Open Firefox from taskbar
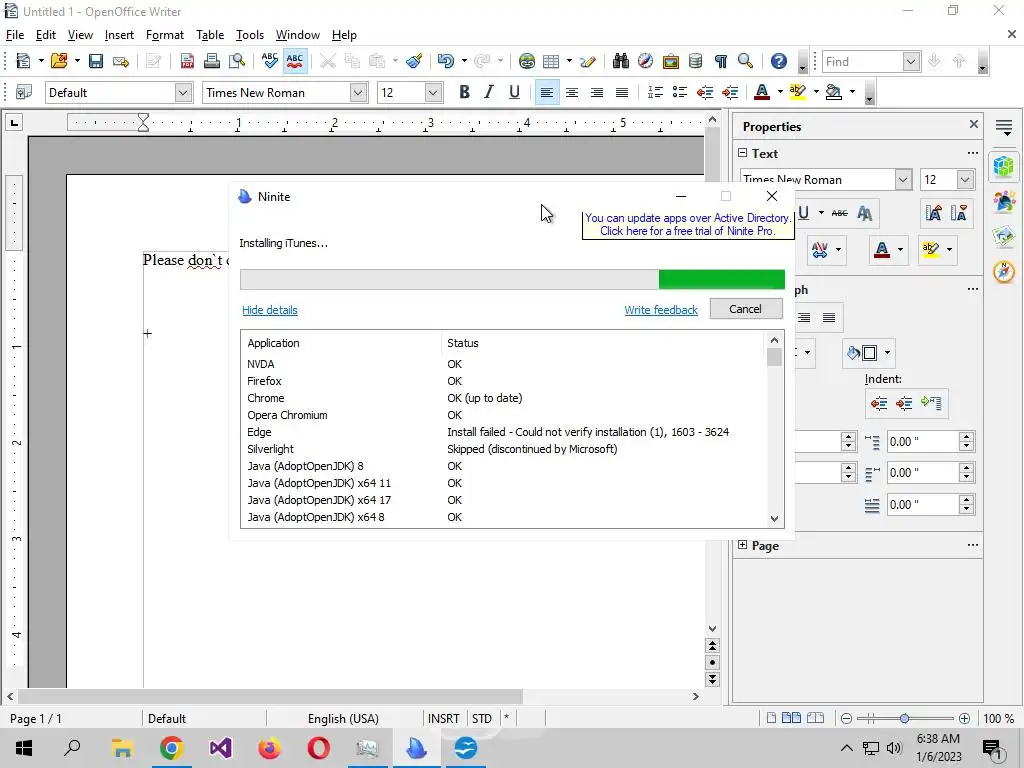 270,748
